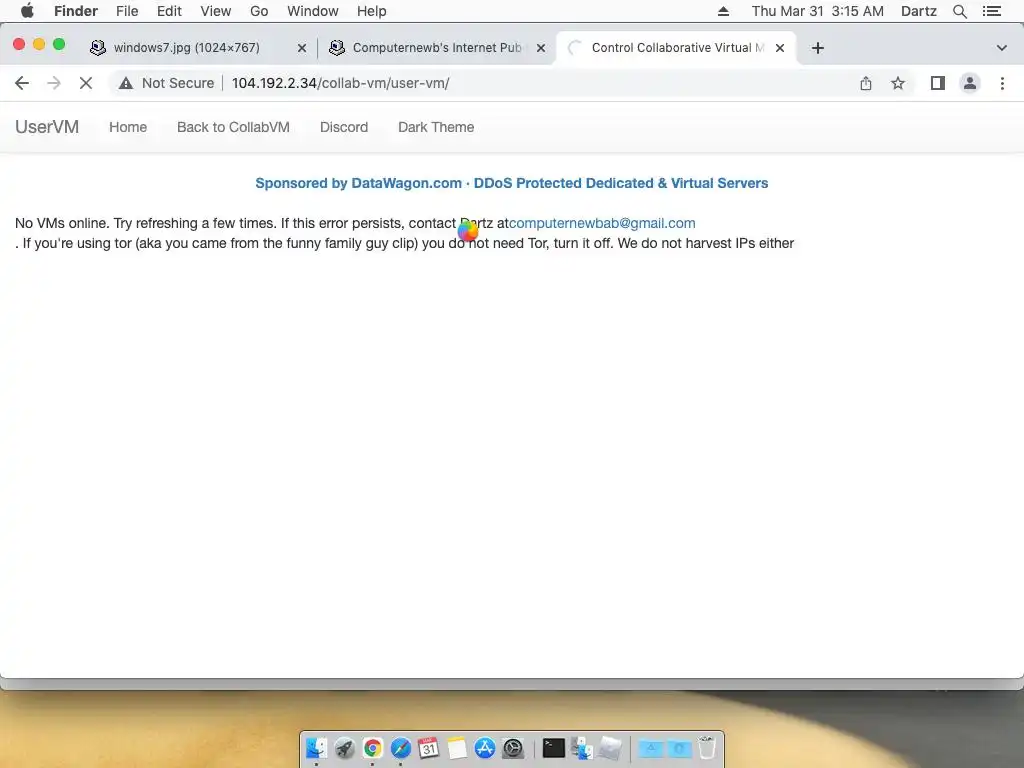Open the Chrome three-dot menu
This screenshot has width=1024, height=768.
(x=1002, y=83)
